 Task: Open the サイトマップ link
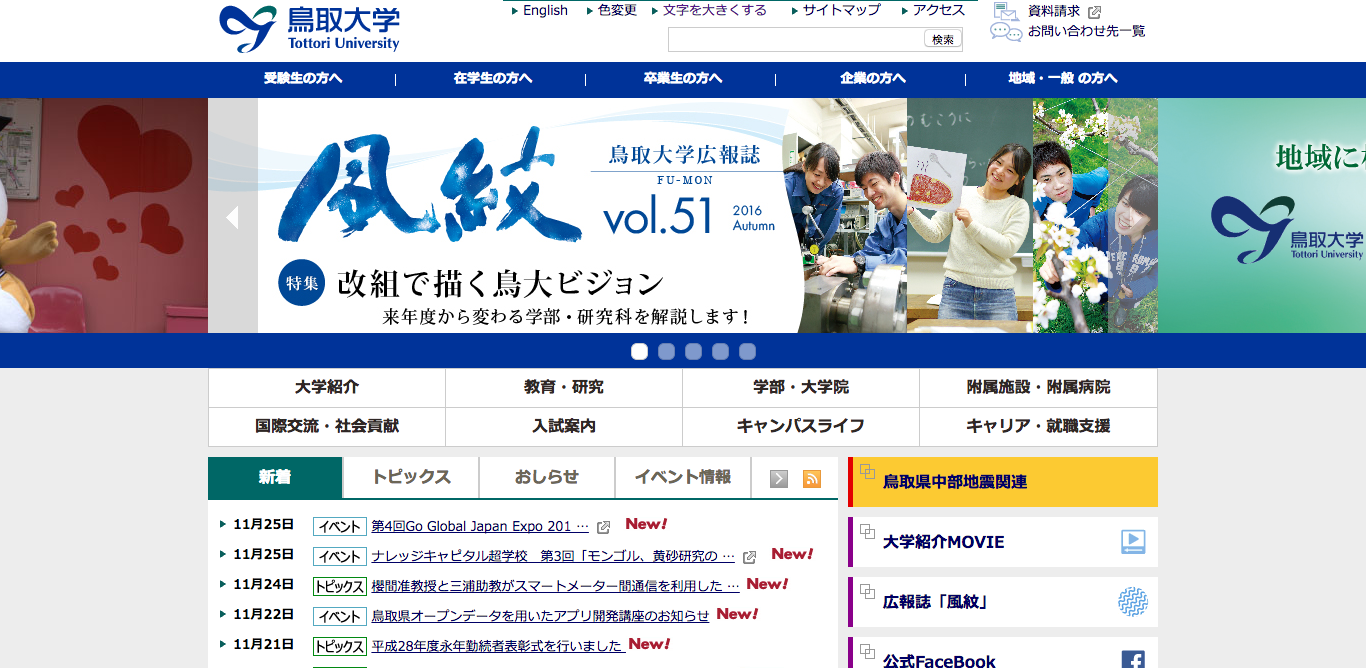pyautogui.click(x=841, y=10)
